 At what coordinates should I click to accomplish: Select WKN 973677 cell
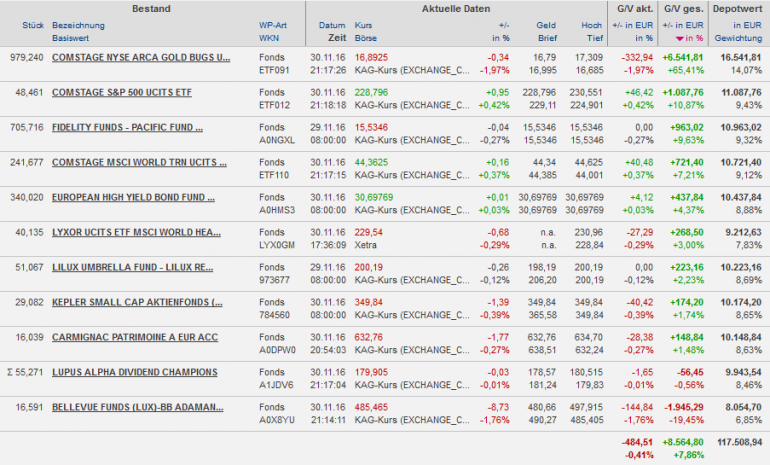point(275,280)
